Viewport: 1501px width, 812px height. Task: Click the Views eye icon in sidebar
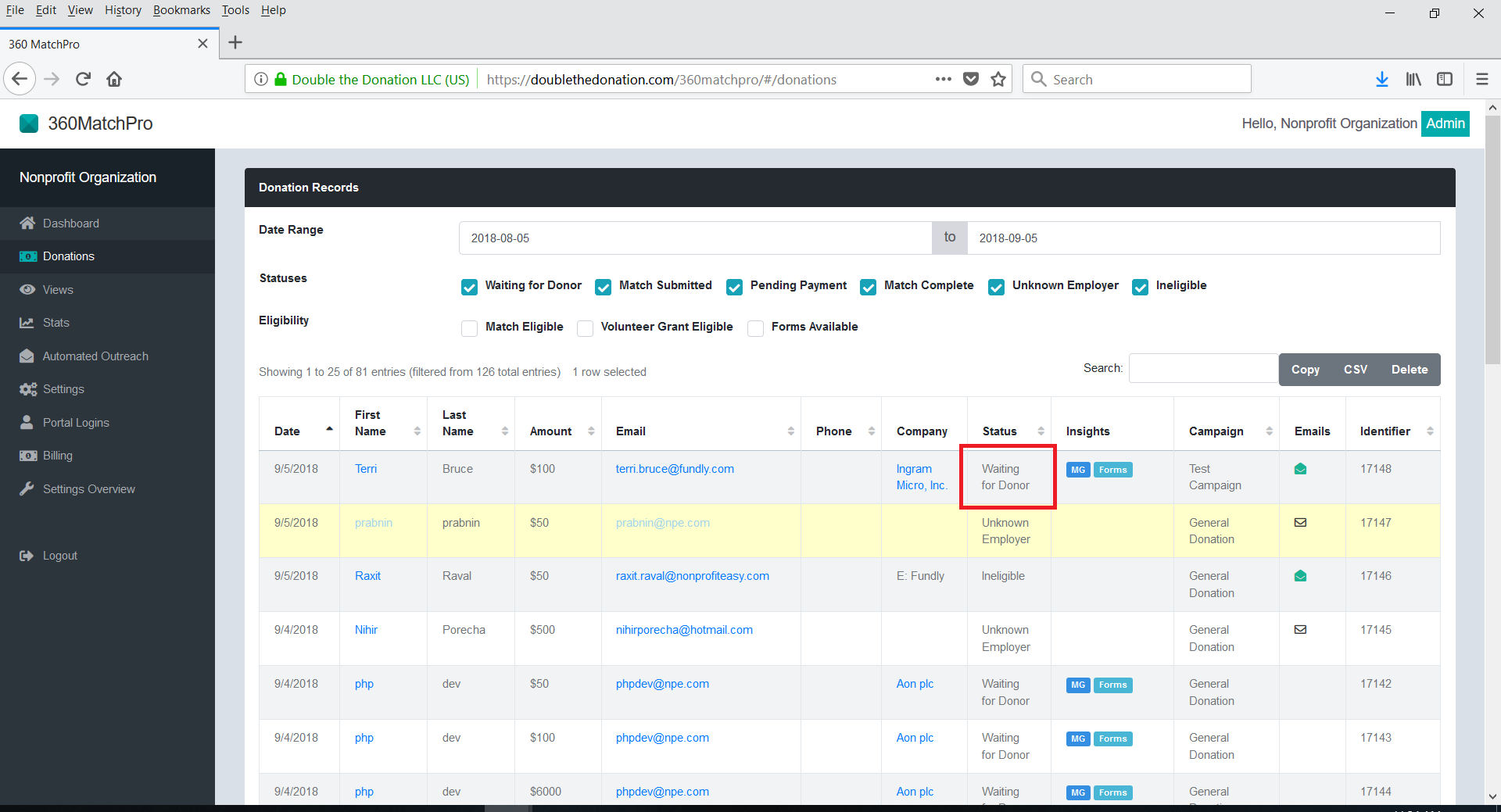pos(27,290)
